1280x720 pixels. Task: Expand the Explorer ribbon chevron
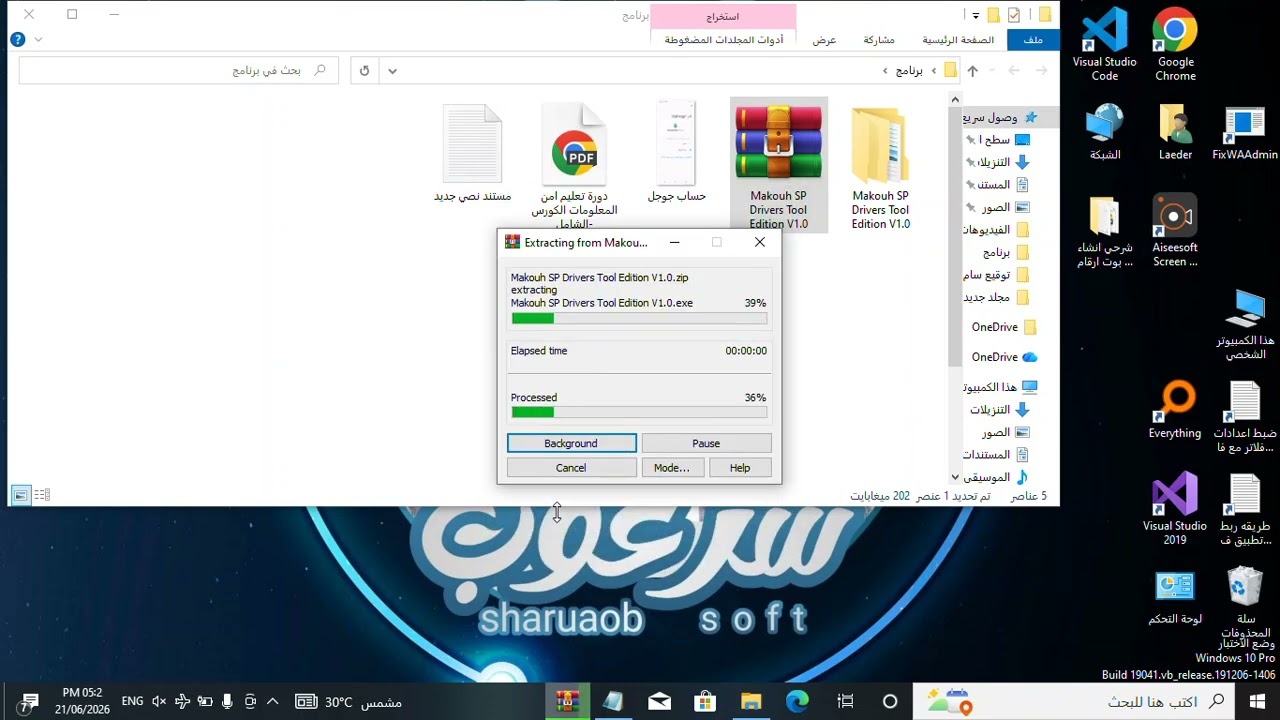coord(38,40)
